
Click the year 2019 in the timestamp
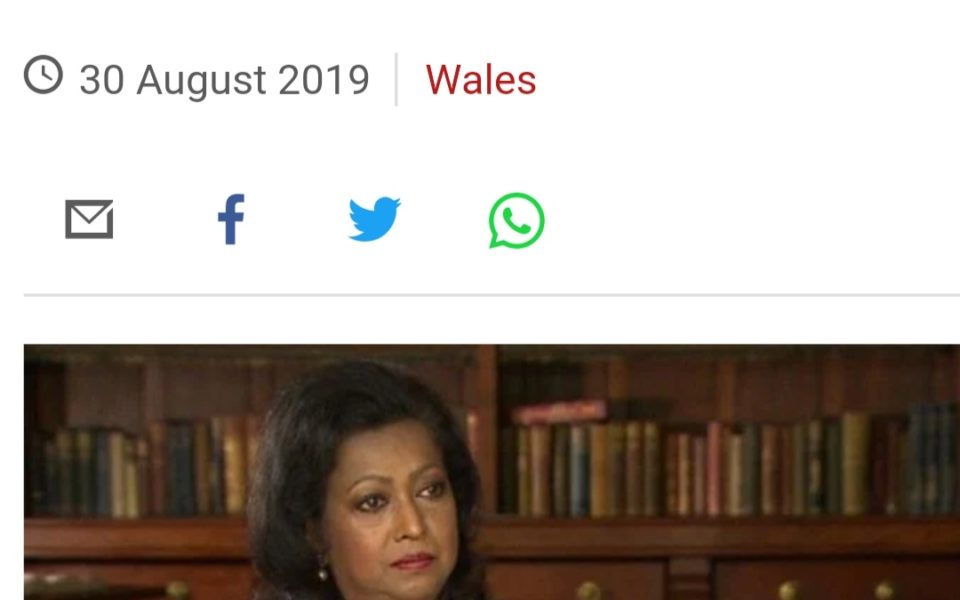(x=324, y=80)
